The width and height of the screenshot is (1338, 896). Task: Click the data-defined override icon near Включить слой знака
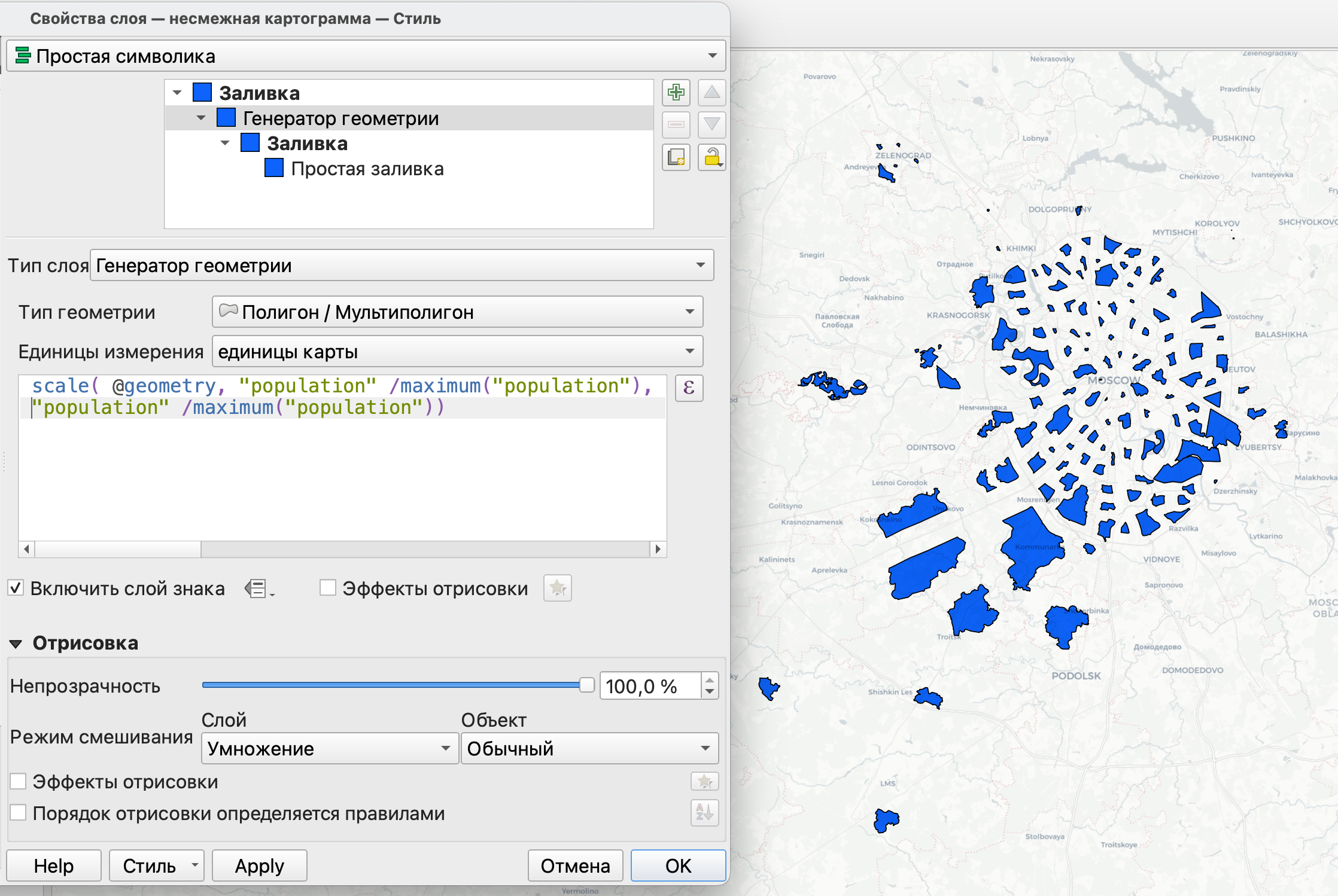[259, 589]
